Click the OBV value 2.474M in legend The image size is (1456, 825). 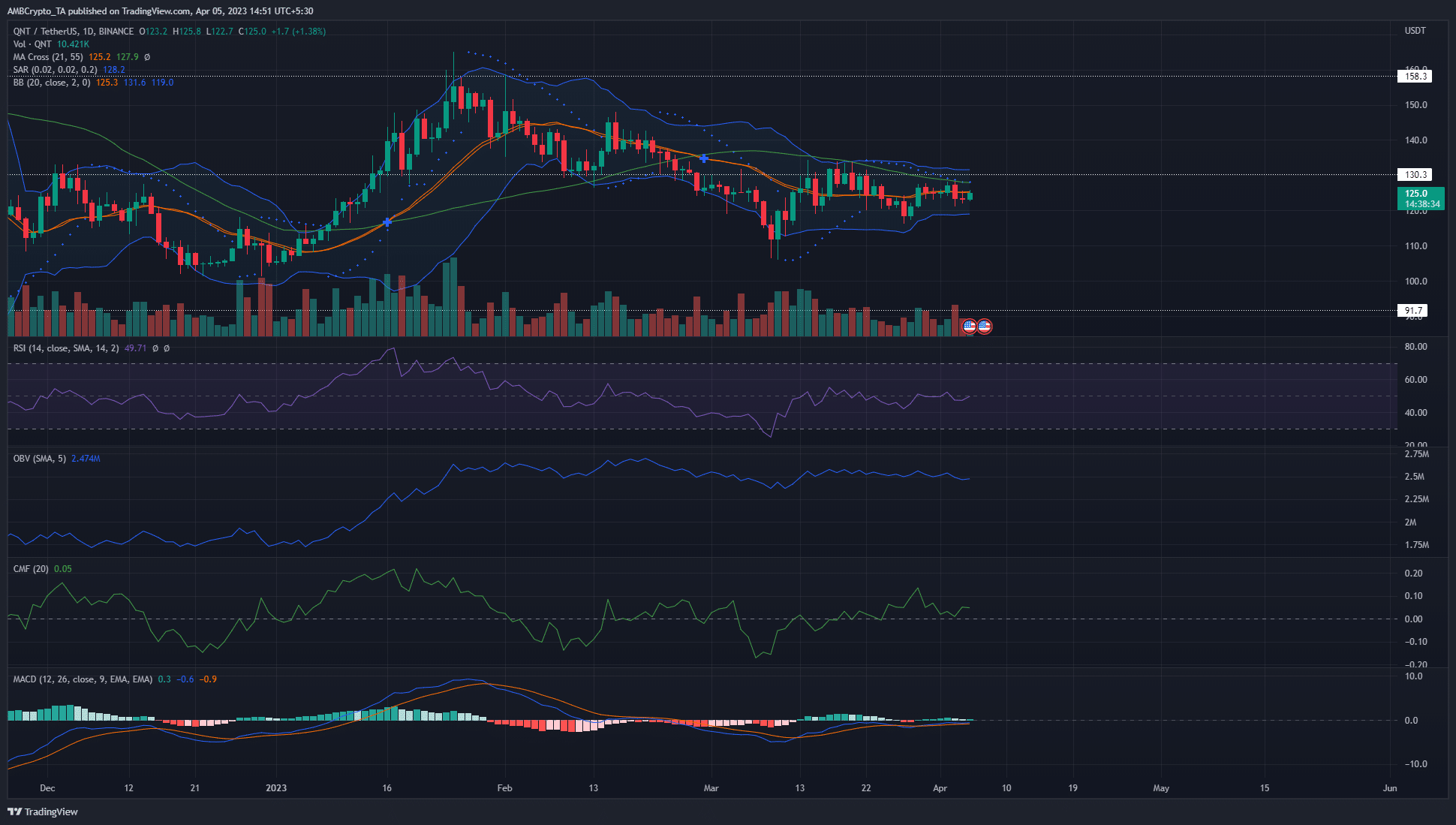(x=86, y=458)
